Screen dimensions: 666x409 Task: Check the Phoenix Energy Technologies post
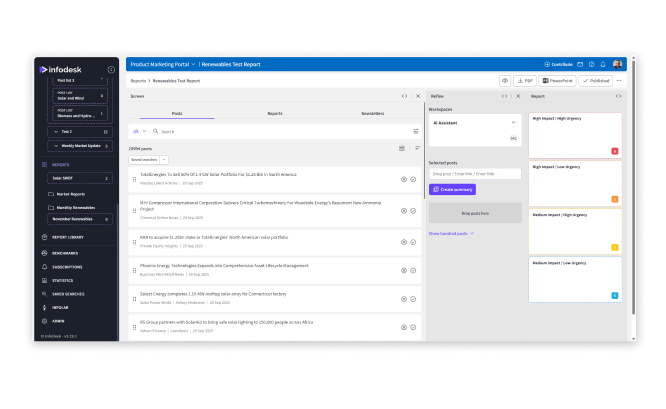[413, 270]
